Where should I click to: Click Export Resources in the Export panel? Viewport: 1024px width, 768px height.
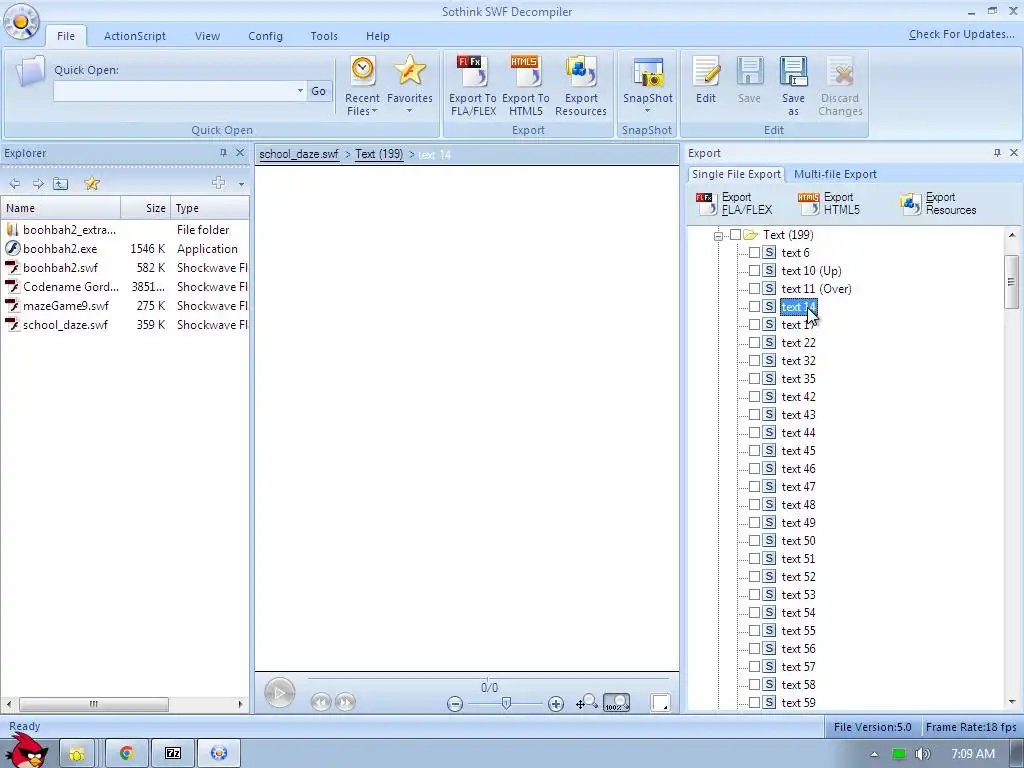938,203
